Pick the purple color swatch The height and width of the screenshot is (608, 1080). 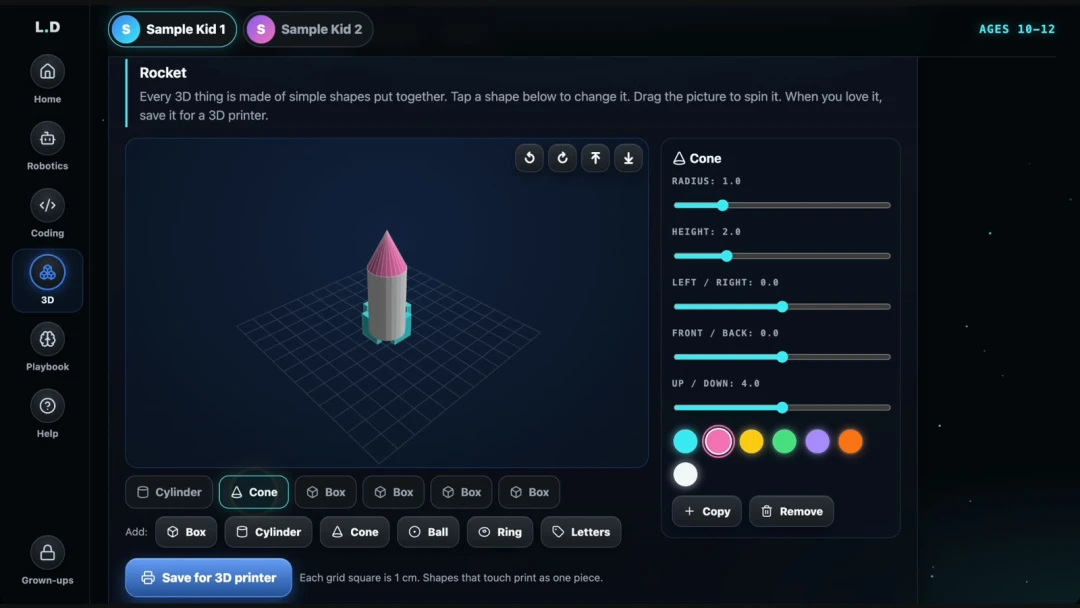point(818,441)
